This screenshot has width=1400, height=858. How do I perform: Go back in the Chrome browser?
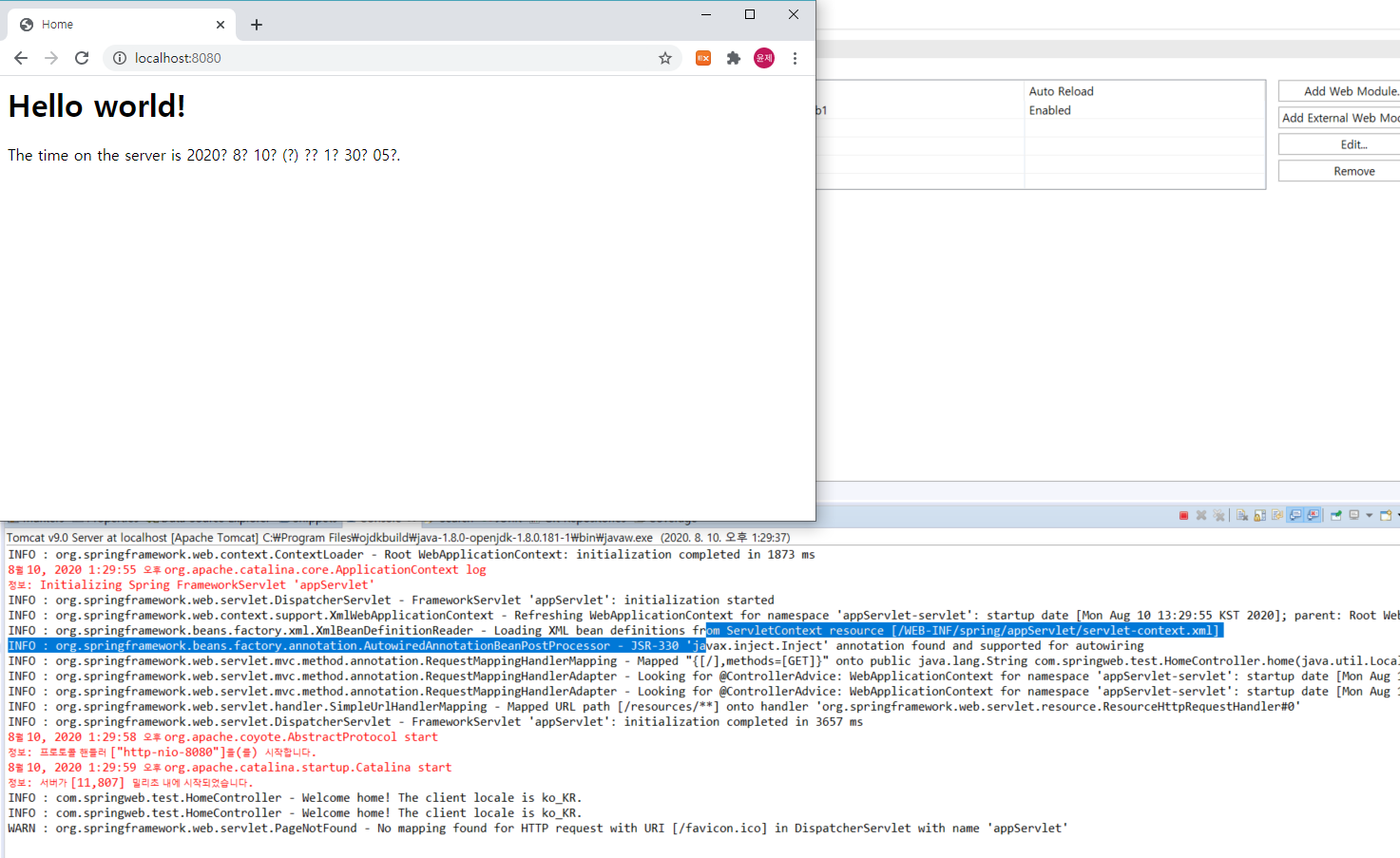tap(21, 58)
